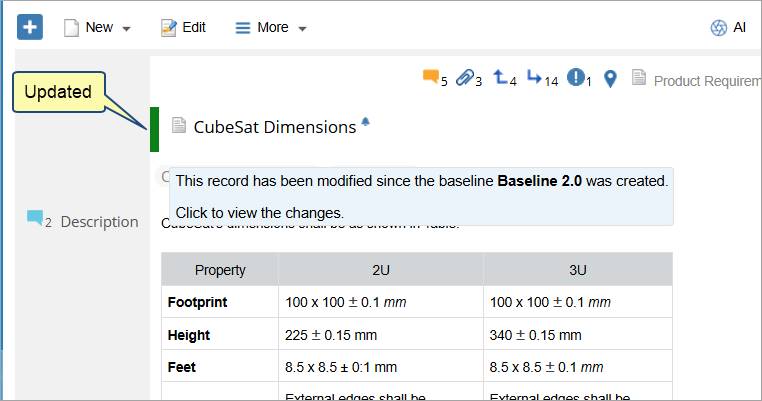Expand the More menu

click(x=271, y=28)
